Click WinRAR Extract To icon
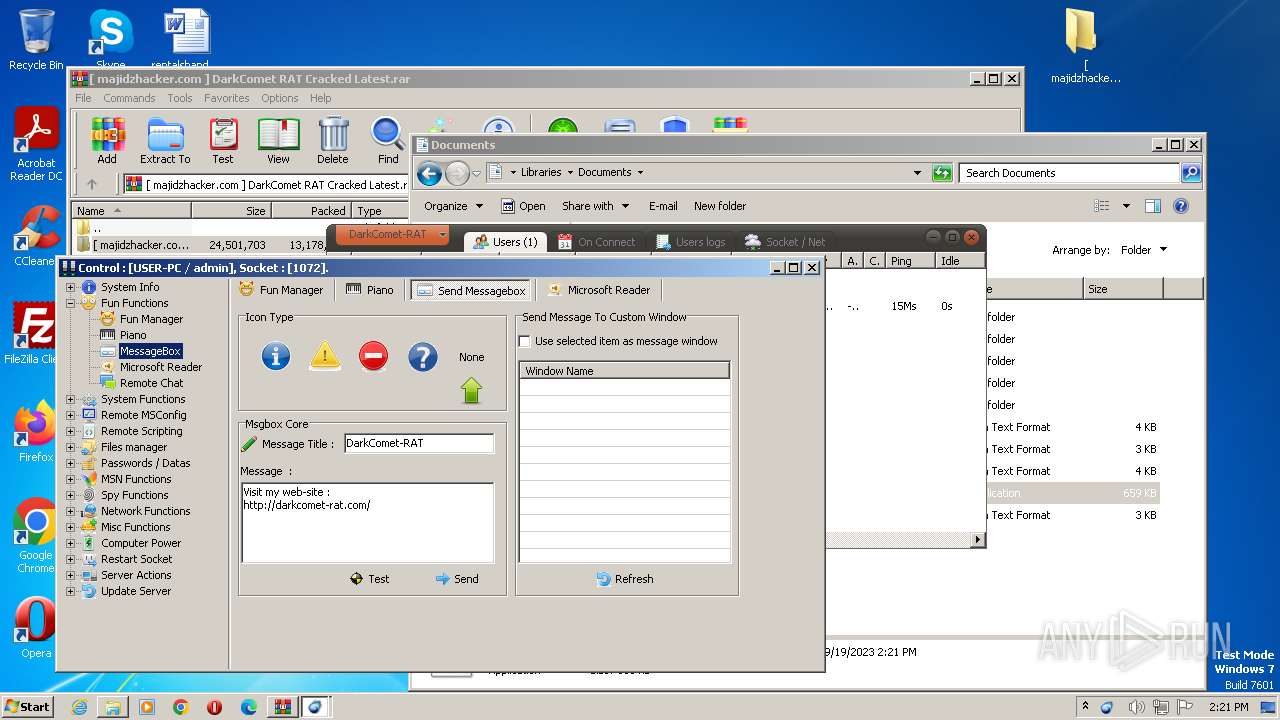 click(165, 141)
